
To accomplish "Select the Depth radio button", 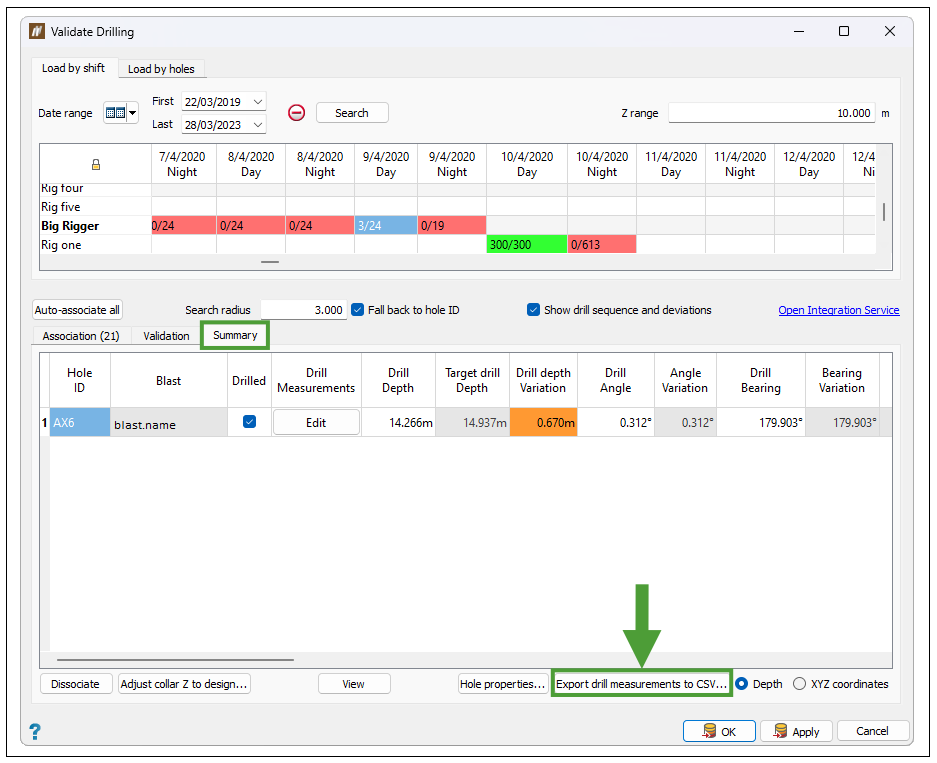I will pos(741,684).
